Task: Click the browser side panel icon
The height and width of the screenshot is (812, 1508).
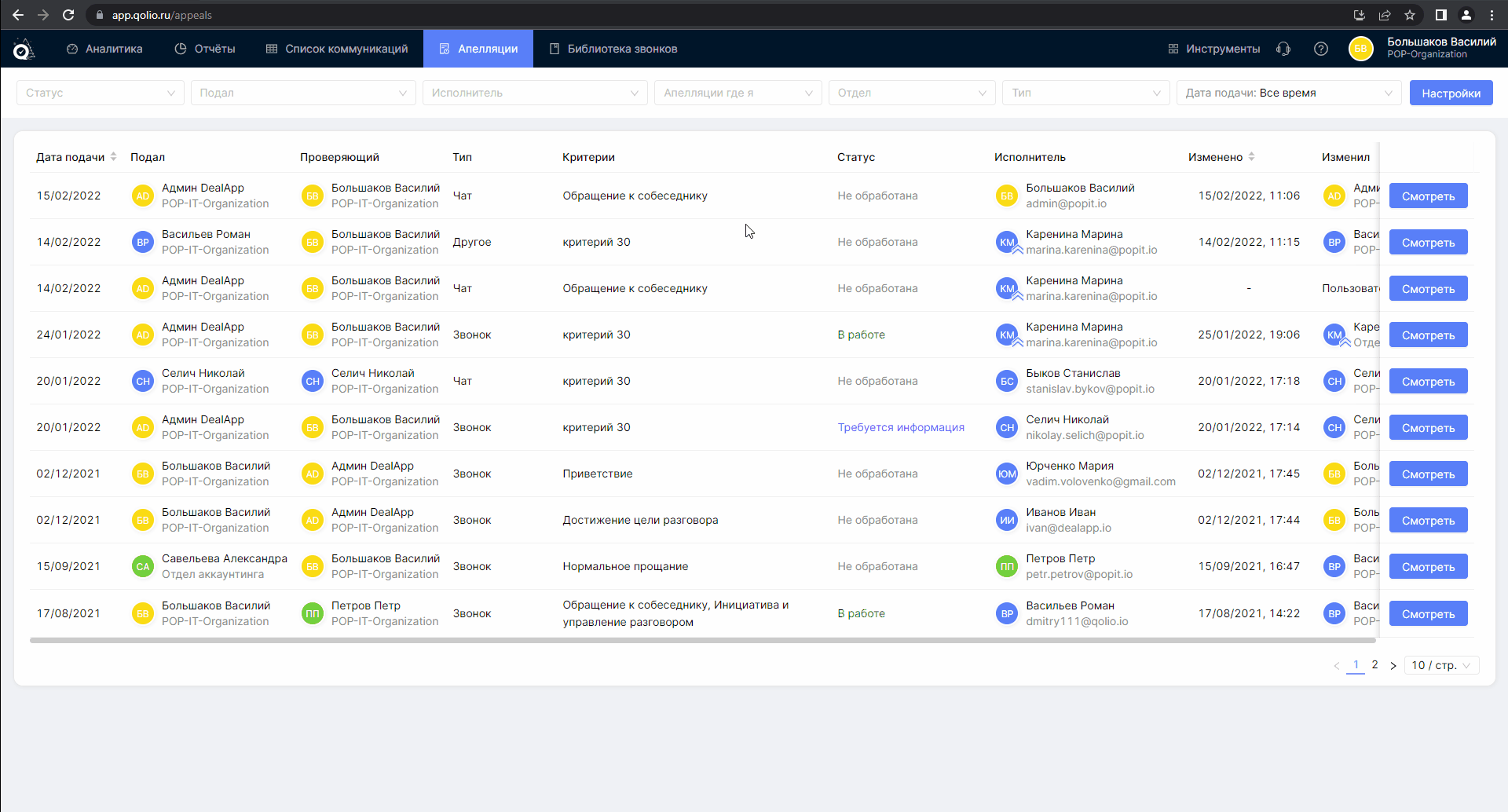Action: pyautogui.click(x=1440, y=15)
